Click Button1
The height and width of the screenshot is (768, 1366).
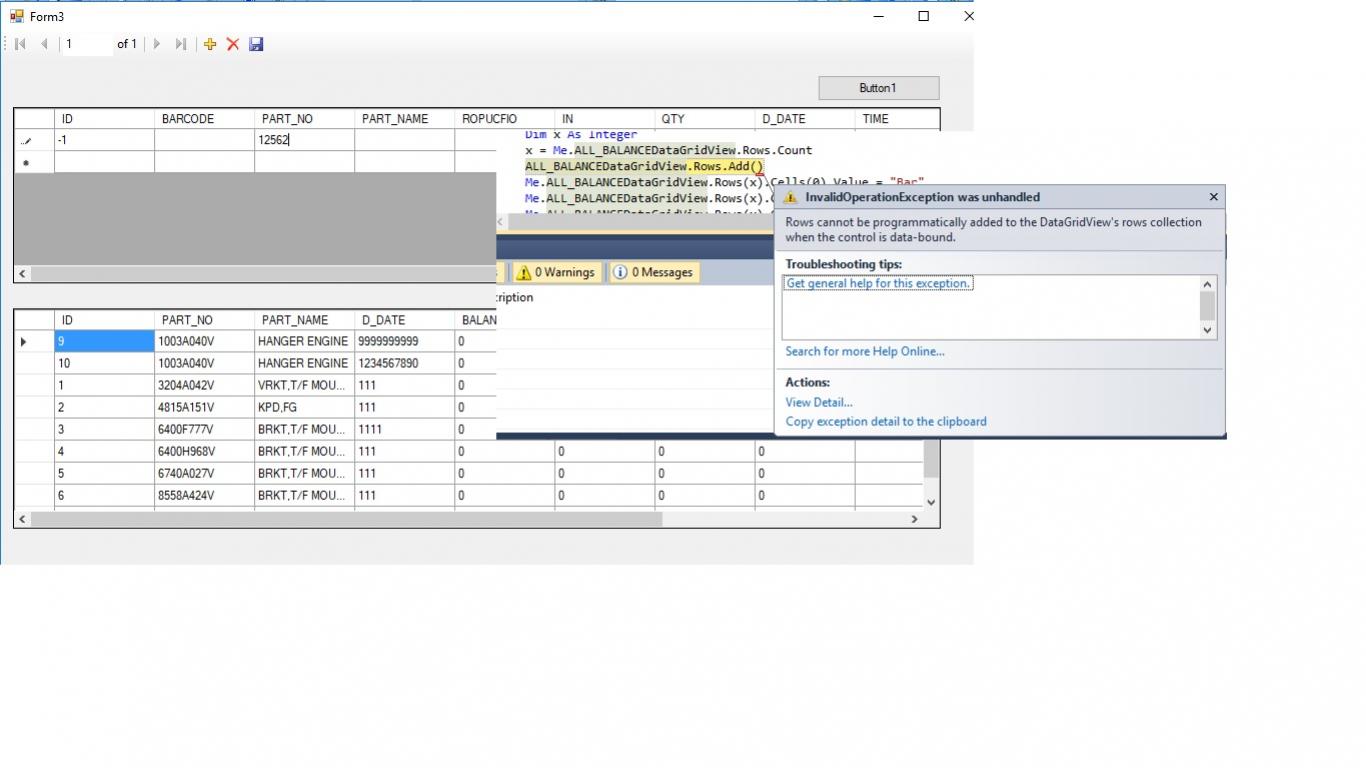pyautogui.click(x=878, y=88)
